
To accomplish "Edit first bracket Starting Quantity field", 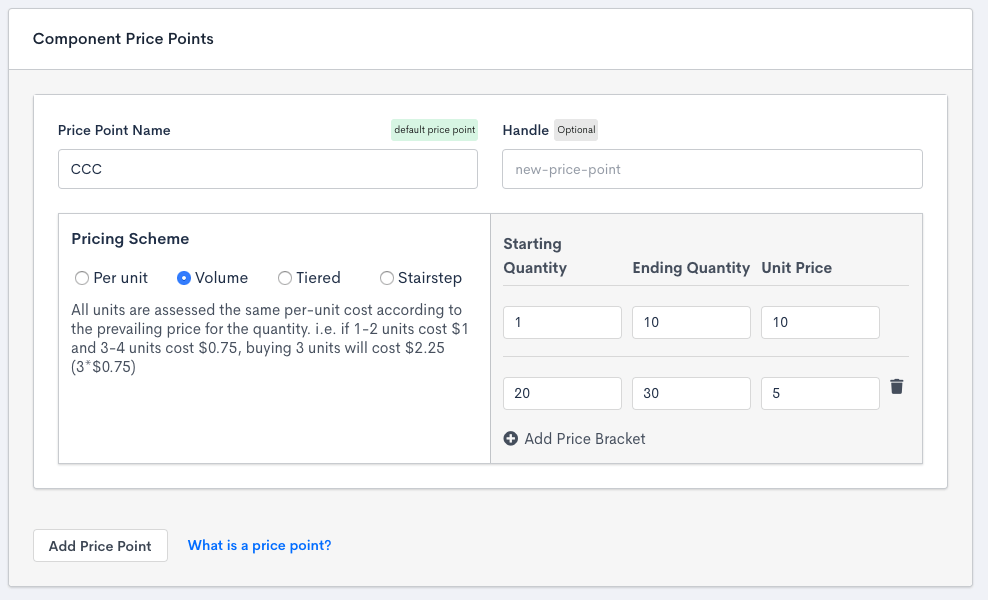I will point(562,323).
